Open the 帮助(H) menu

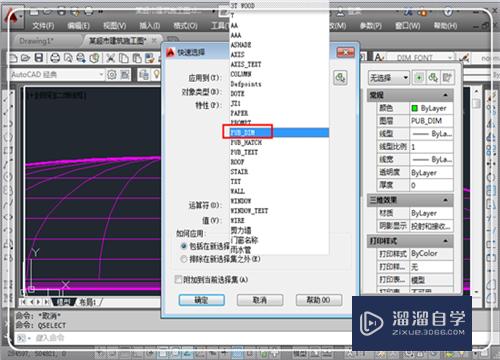(445, 26)
